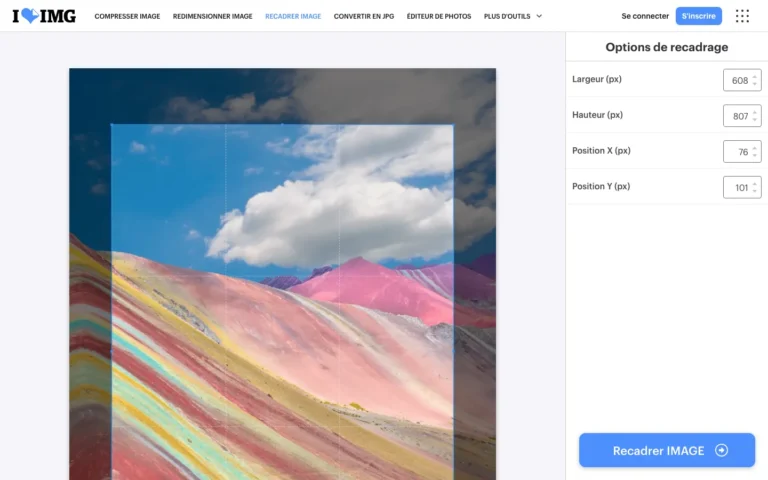Open Compresser Image tool

[127, 16]
